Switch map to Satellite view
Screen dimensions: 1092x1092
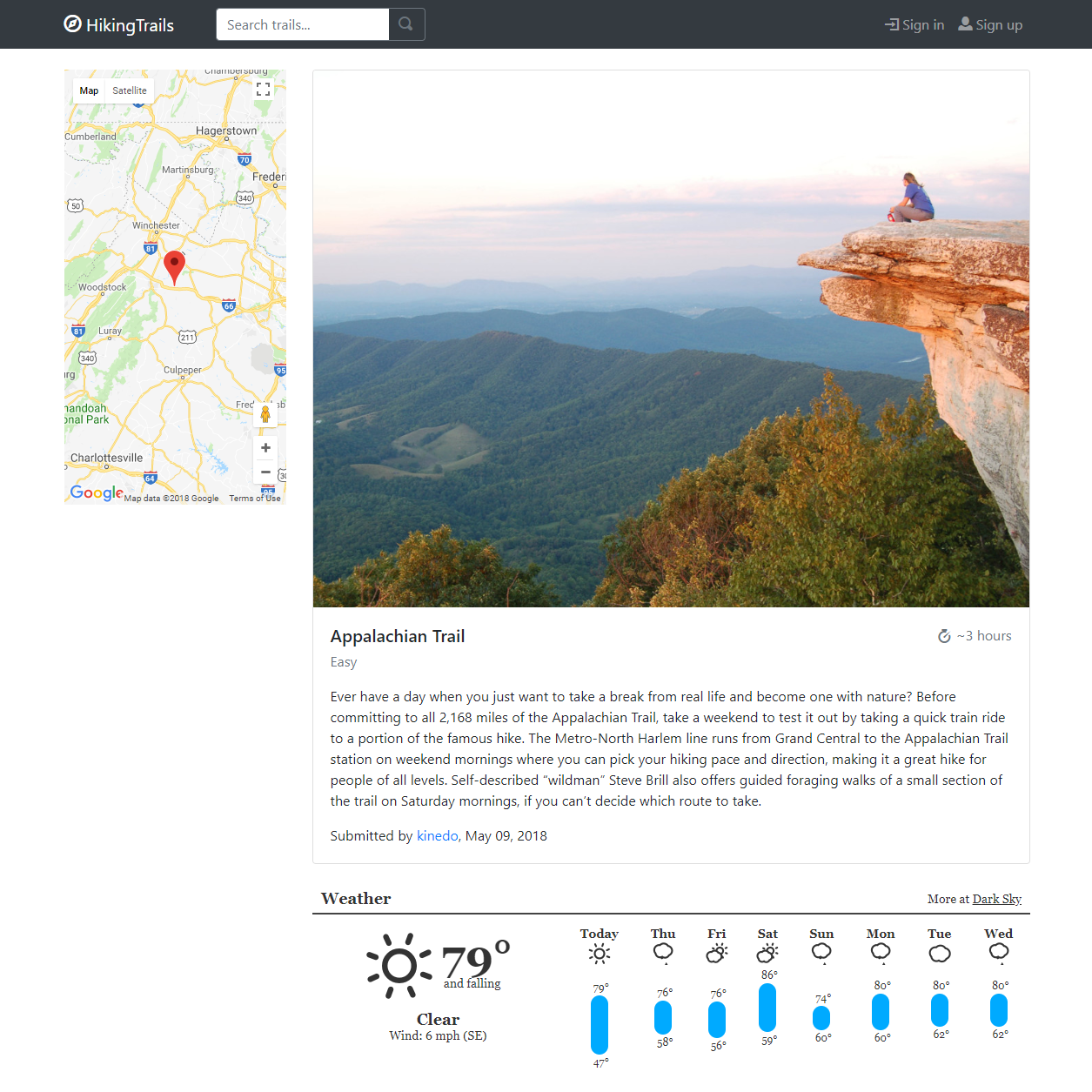pos(130,90)
